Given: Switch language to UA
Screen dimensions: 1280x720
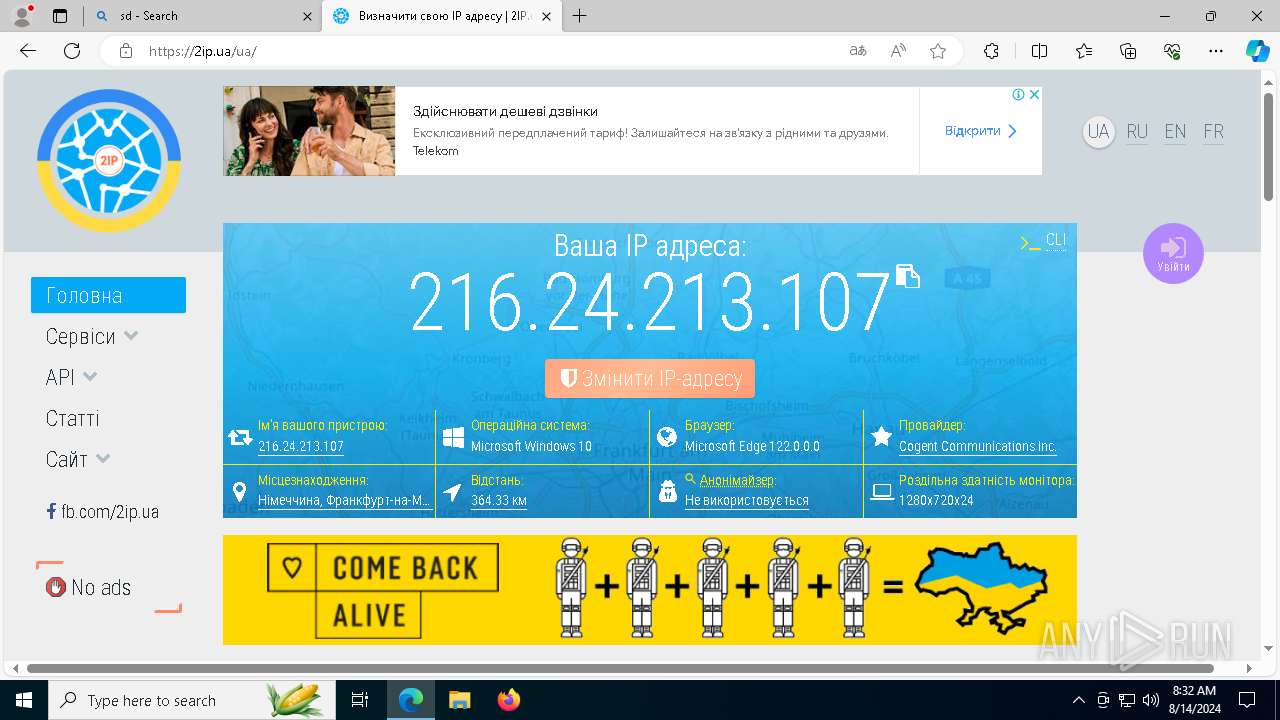Looking at the screenshot, I should (1099, 132).
